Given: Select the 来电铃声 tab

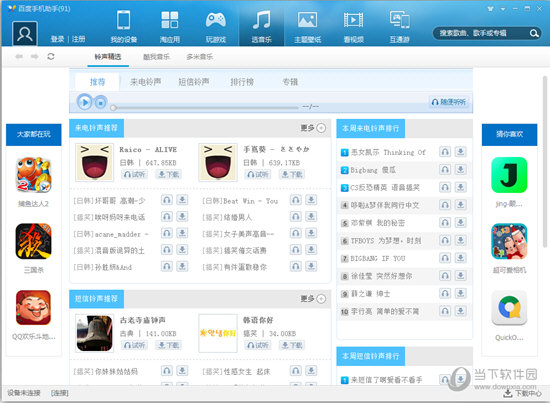Looking at the screenshot, I should [146, 82].
